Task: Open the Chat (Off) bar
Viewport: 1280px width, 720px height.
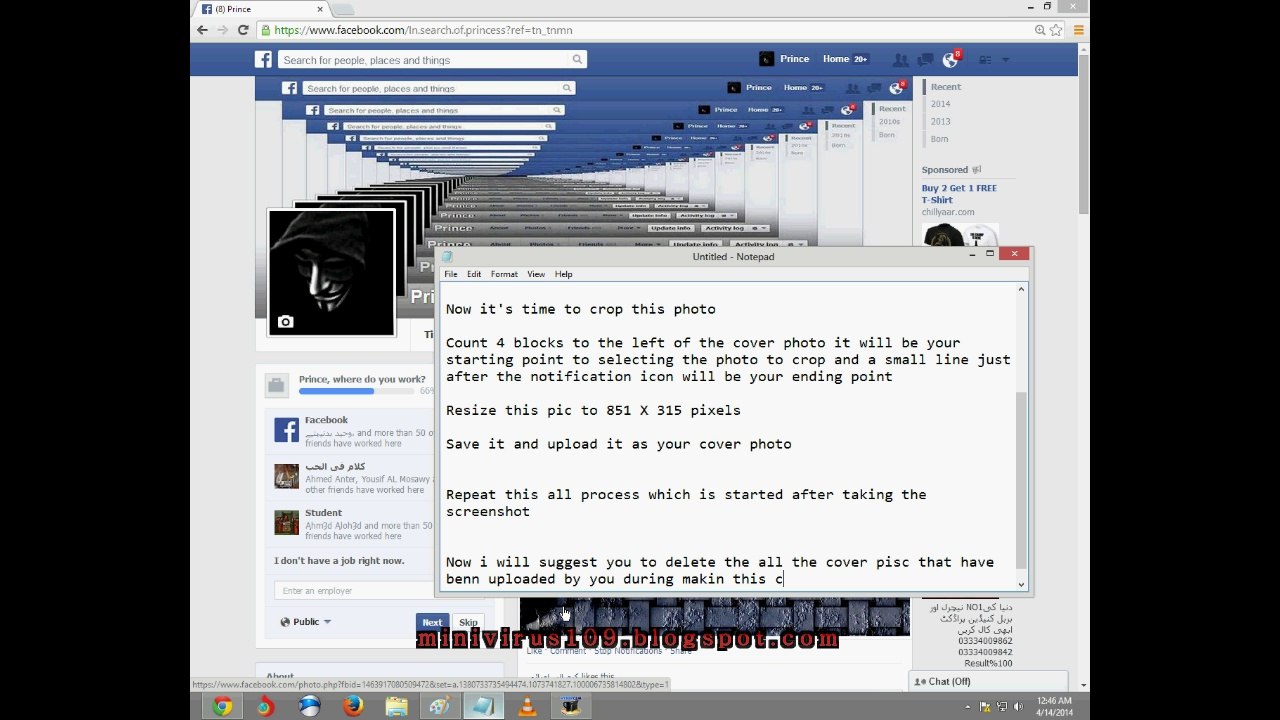Action: pyautogui.click(x=988, y=681)
